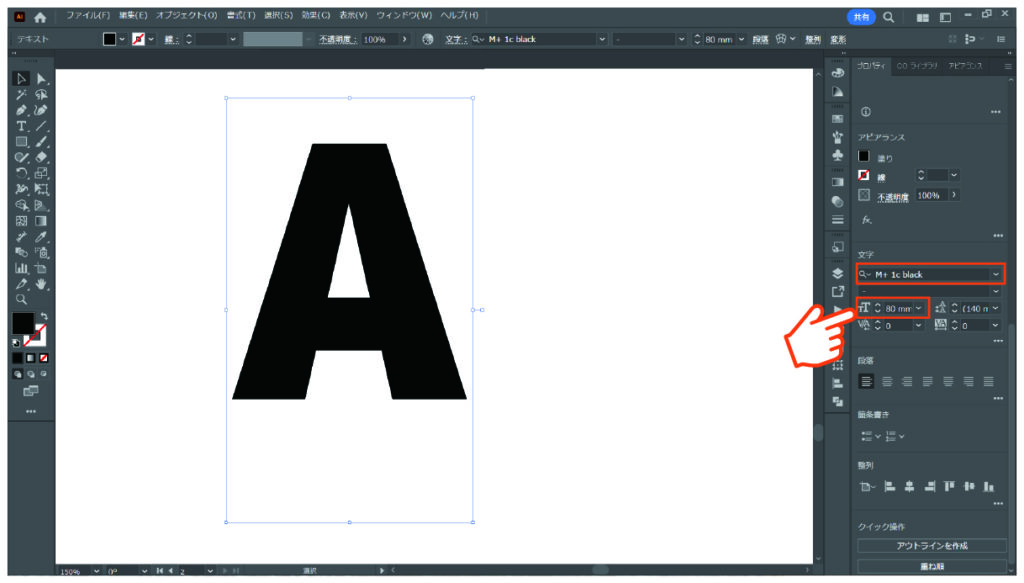Open the 効果(C) menu
Screen dimensions: 1024x583
point(315,15)
